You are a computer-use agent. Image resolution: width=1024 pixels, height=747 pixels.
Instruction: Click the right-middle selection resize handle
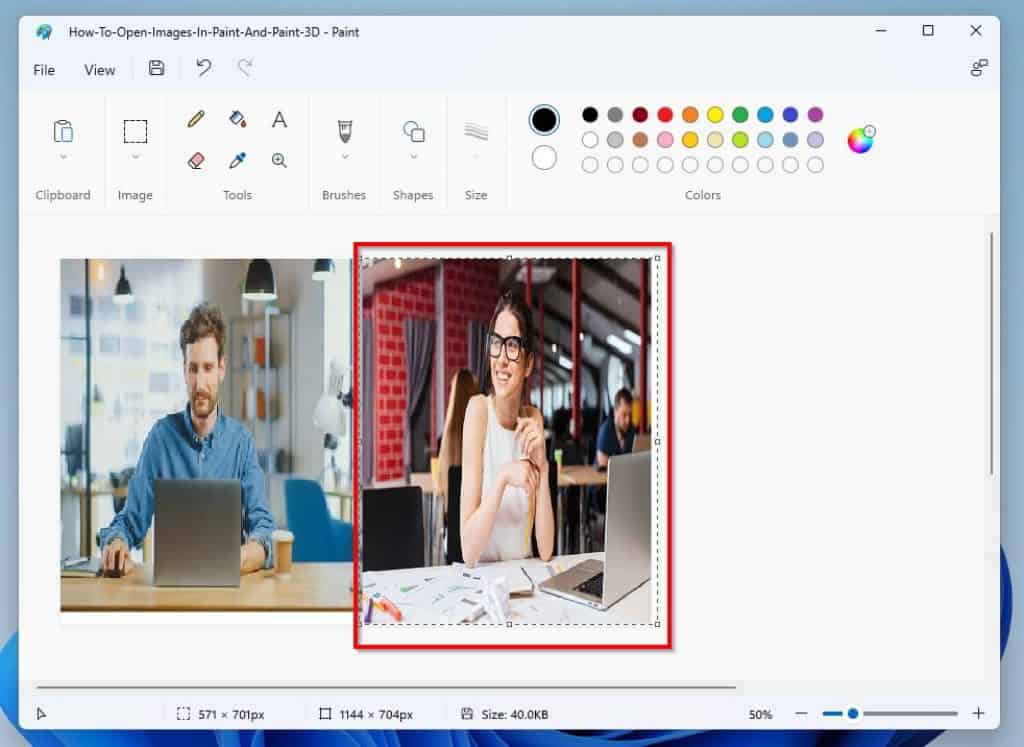[657, 441]
